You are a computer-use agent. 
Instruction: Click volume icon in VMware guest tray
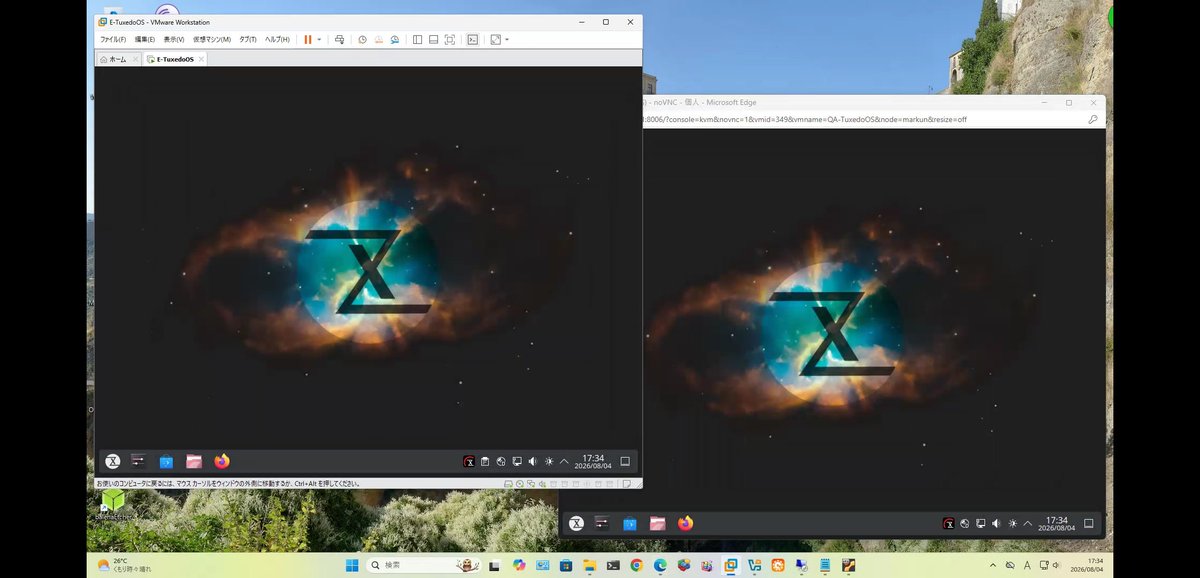click(533, 461)
